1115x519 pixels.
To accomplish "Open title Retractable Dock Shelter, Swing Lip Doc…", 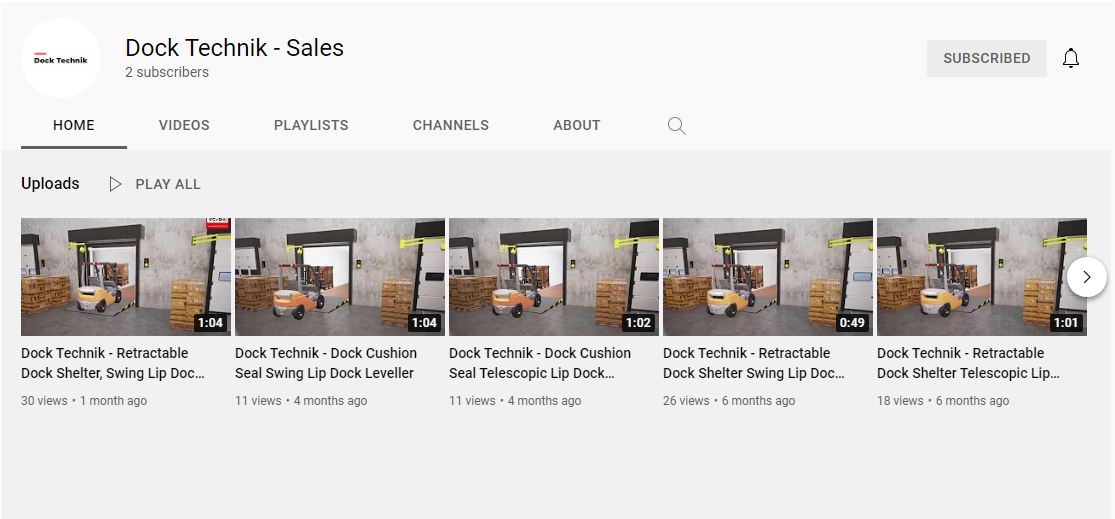I will [x=113, y=363].
